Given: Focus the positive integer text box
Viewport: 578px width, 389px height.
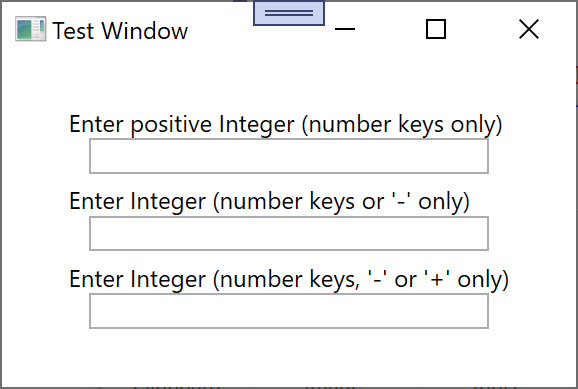Looking at the screenshot, I should pyautogui.click(x=289, y=156).
